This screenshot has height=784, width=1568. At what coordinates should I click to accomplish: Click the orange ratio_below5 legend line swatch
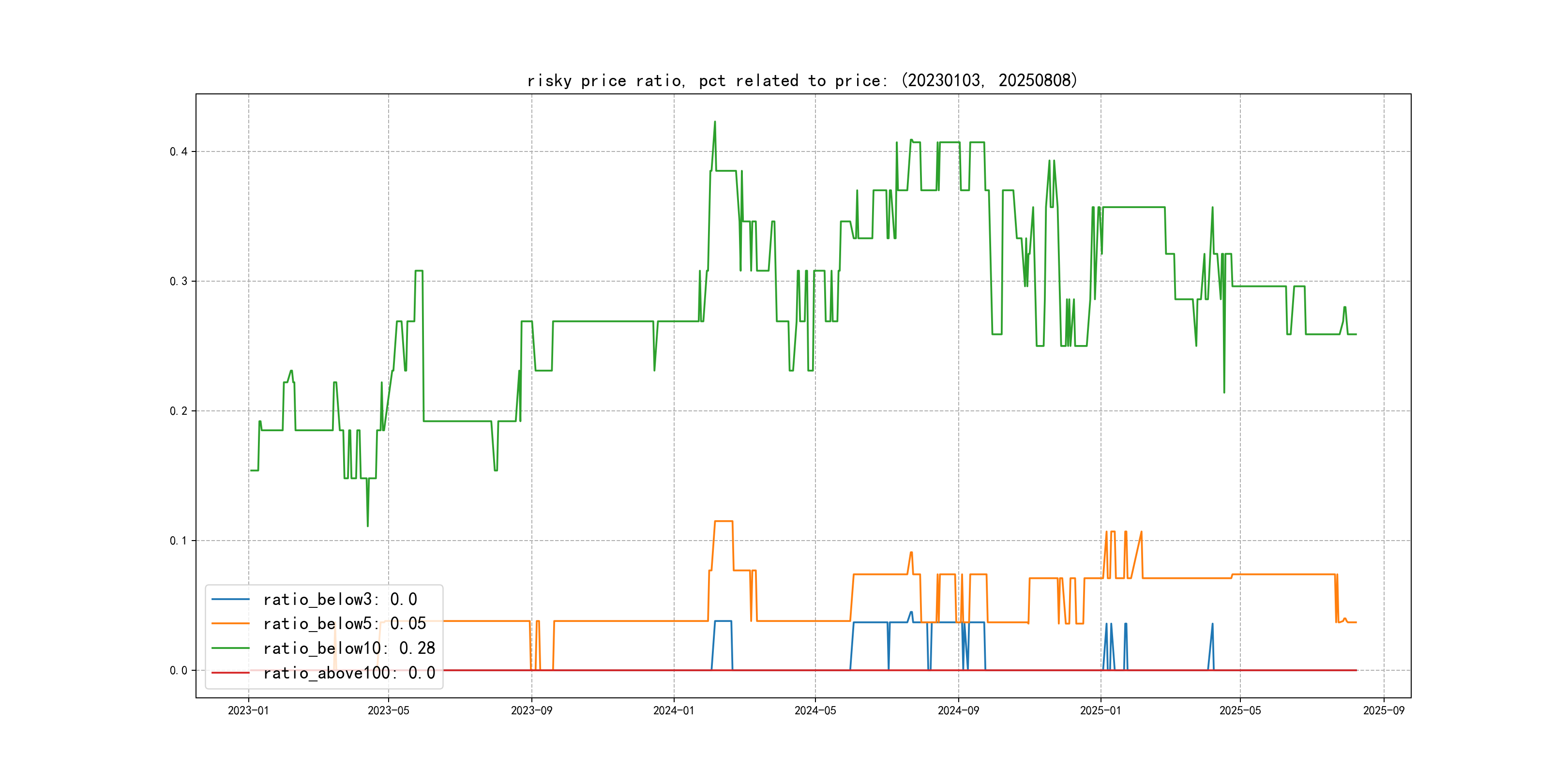(230, 624)
